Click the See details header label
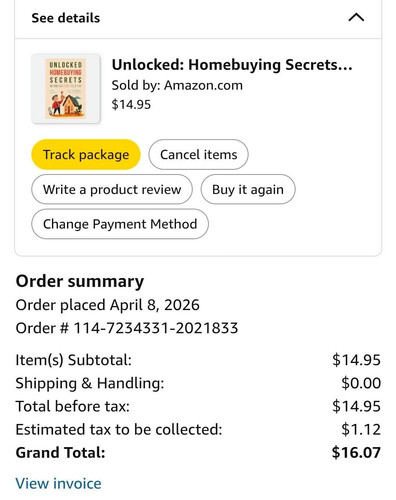Image resolution: width=396 pixels, height=500 pixels. (x=66, y=18)
